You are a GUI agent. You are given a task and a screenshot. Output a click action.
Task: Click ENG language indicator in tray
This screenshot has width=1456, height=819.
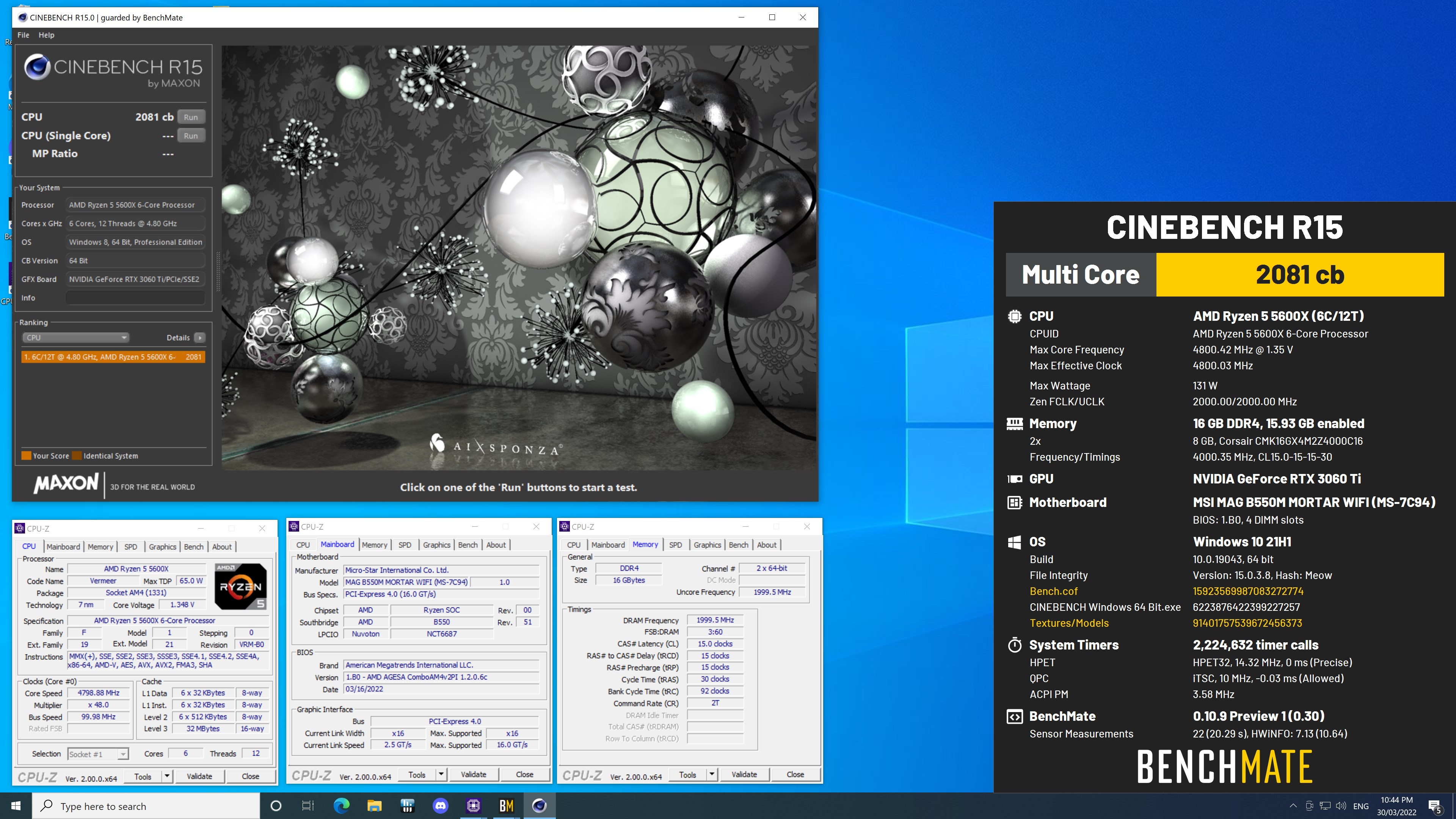point(1361,806)
